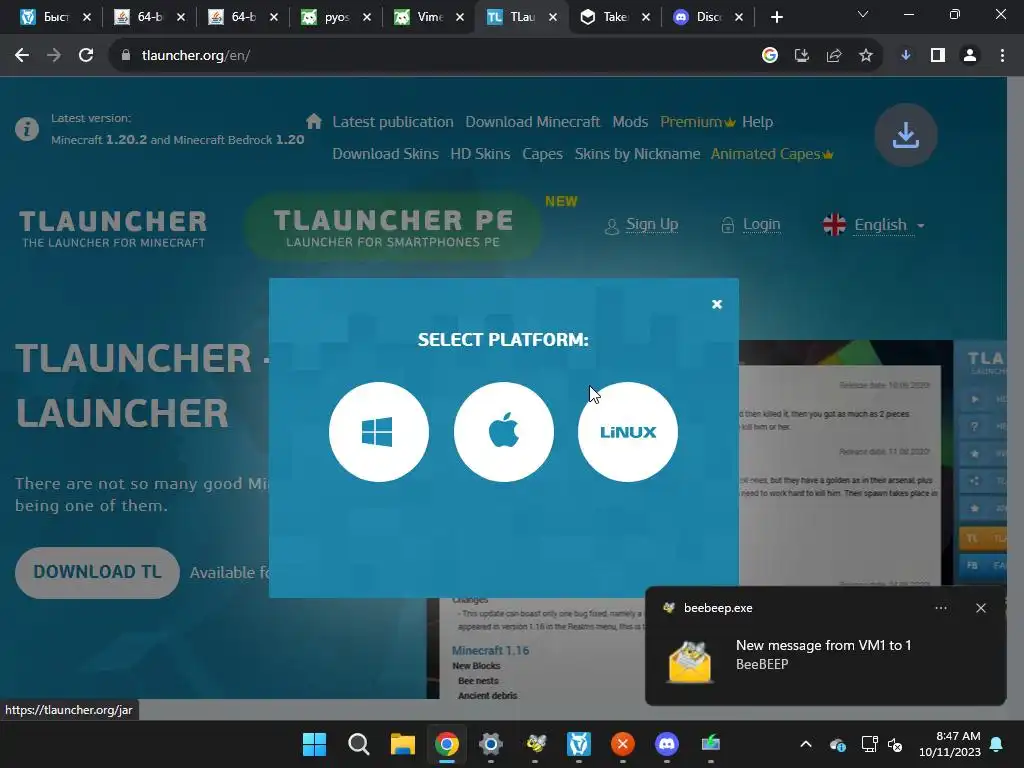This screenshot has width=1024, height=768.
Task: Open Skins by Nickname
Action: (637, 154)
